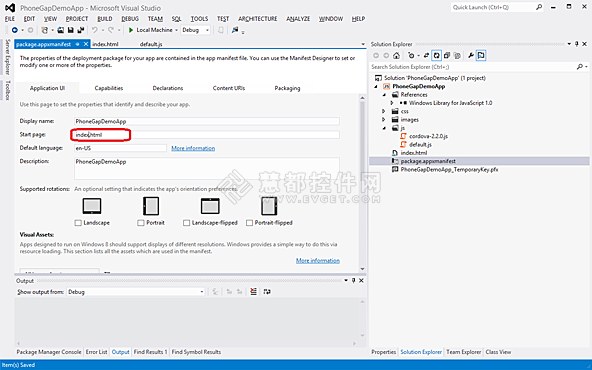The height and width of the screenshot is (370, 592).
Task: Open the Server Explorer side tab
Action: click(8, 57)
